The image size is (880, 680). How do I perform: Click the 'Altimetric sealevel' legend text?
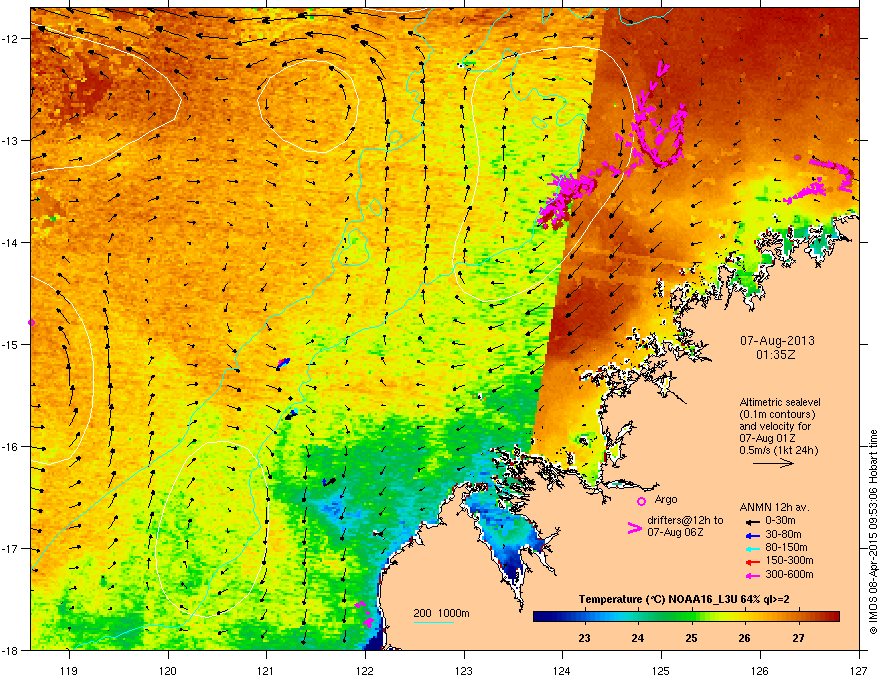[x=780, y=402]
